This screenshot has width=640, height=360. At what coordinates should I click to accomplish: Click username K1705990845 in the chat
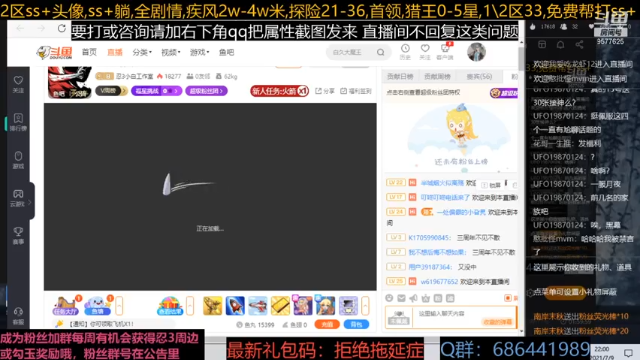[x=430, y=238]
